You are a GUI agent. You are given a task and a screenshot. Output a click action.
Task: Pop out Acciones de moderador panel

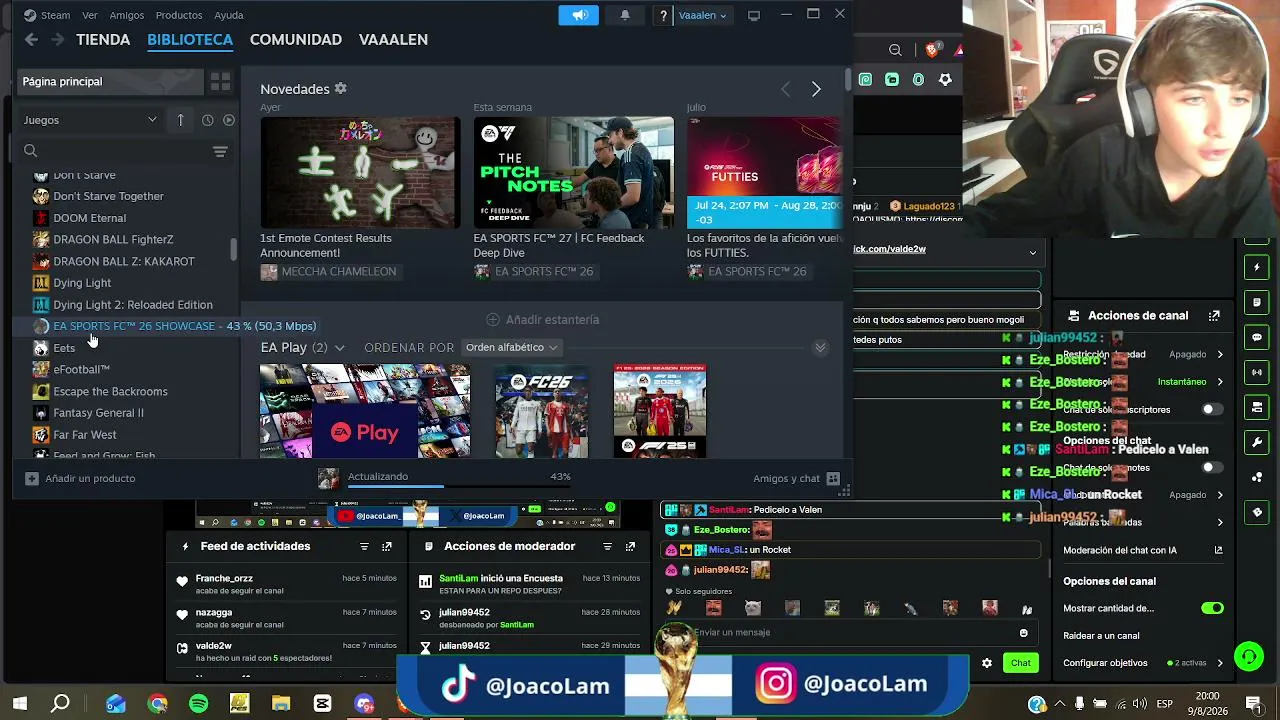tap(630, 546)
